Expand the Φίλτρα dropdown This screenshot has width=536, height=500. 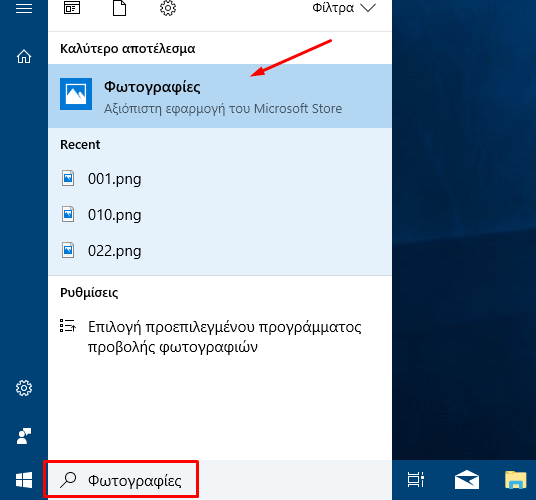pyautogui.click(x=344, y=8)
